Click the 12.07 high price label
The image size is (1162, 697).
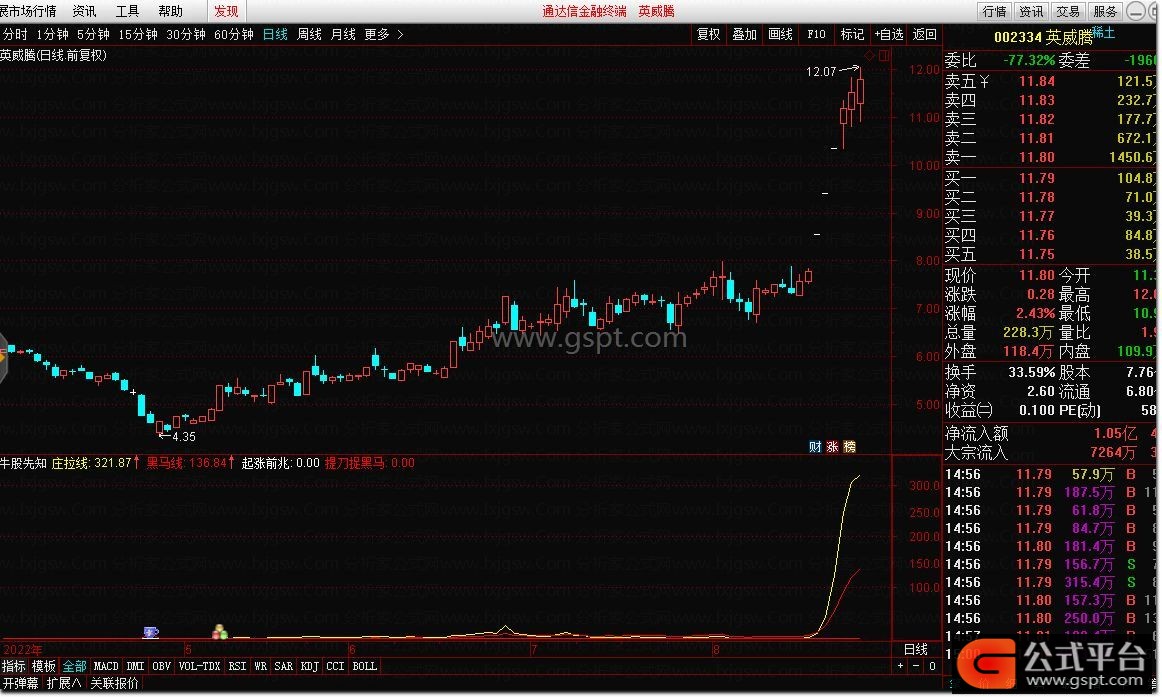point(821,72)
